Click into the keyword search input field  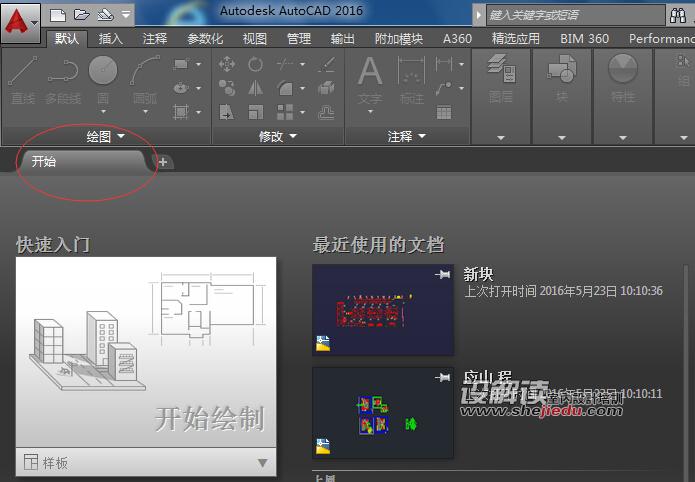(575, 16)
